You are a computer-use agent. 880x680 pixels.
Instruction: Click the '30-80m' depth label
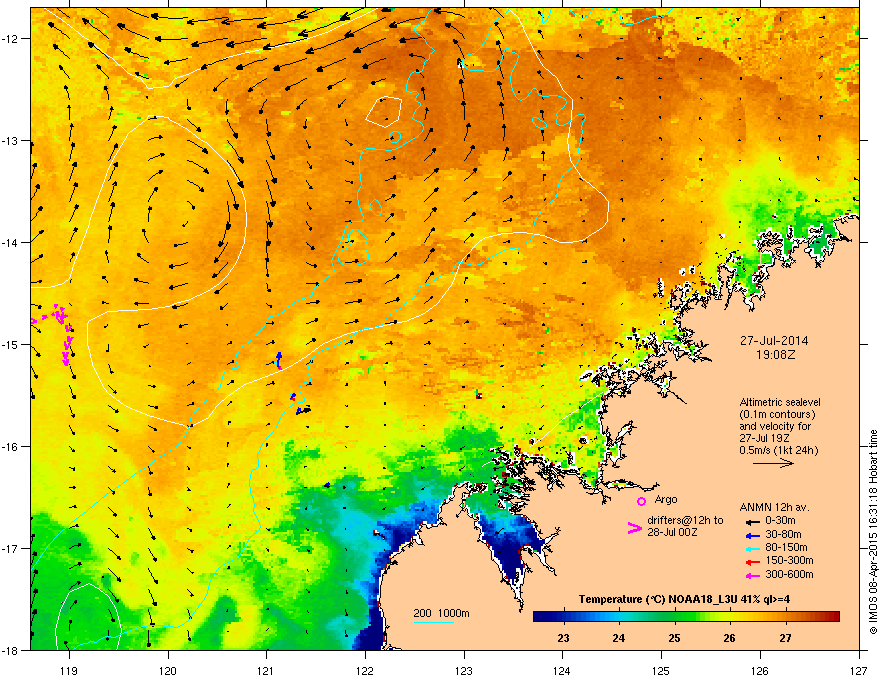[783, 535]
